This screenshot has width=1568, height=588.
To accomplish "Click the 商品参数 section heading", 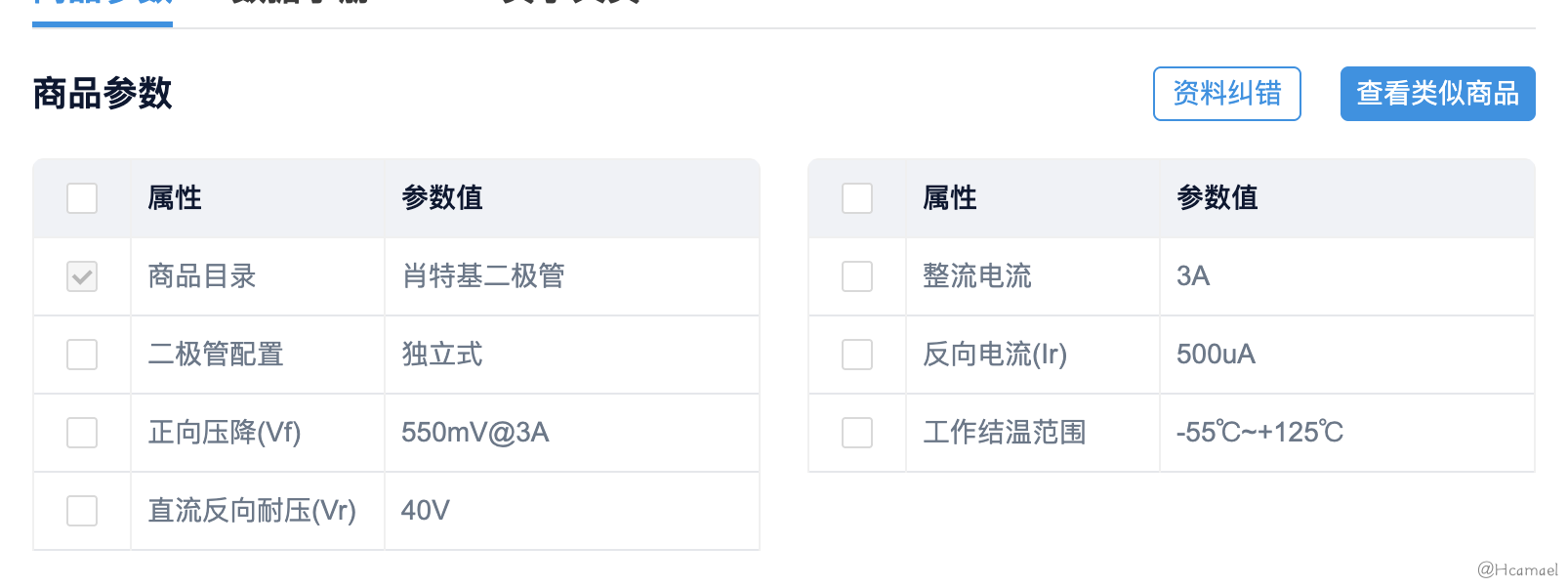I will [103, 94].
